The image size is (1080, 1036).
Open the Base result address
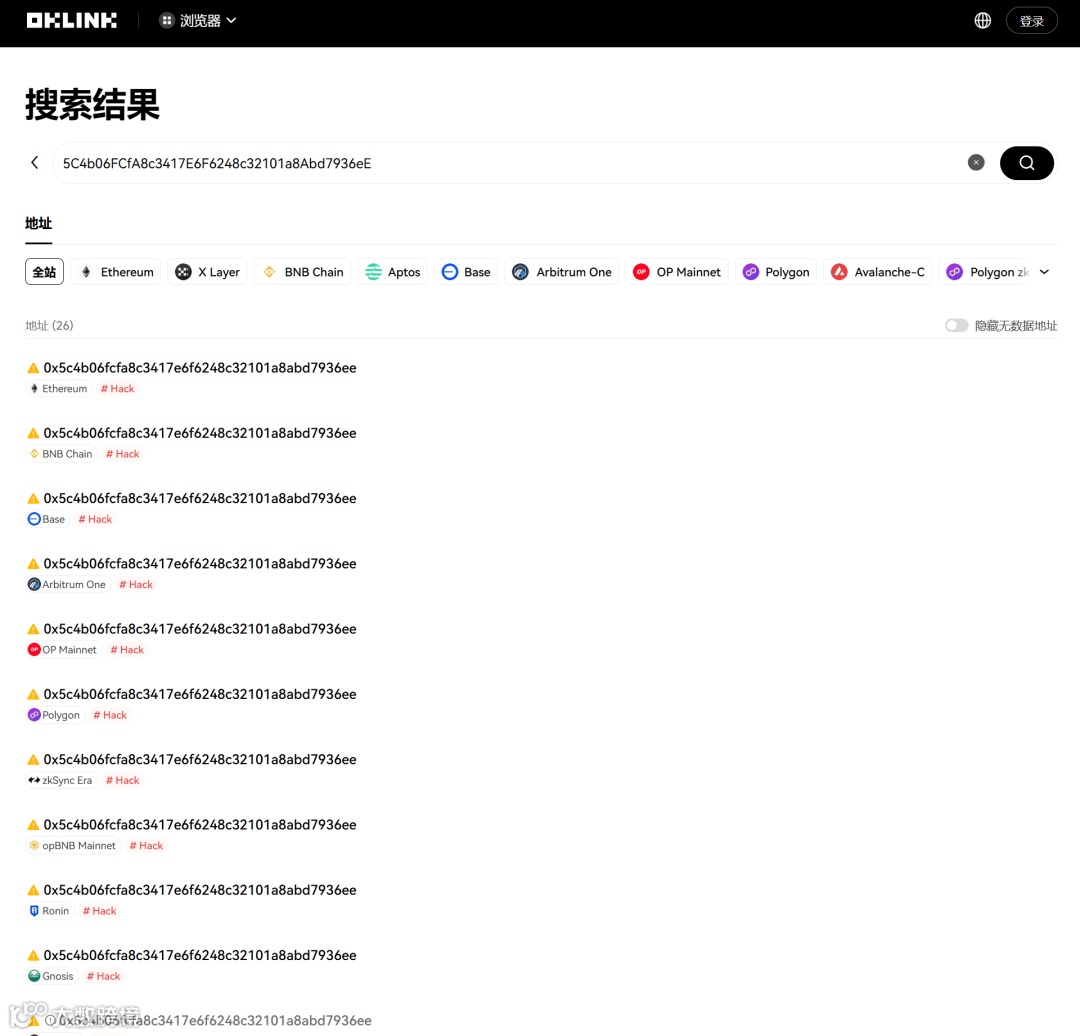(x=200, y=498)
